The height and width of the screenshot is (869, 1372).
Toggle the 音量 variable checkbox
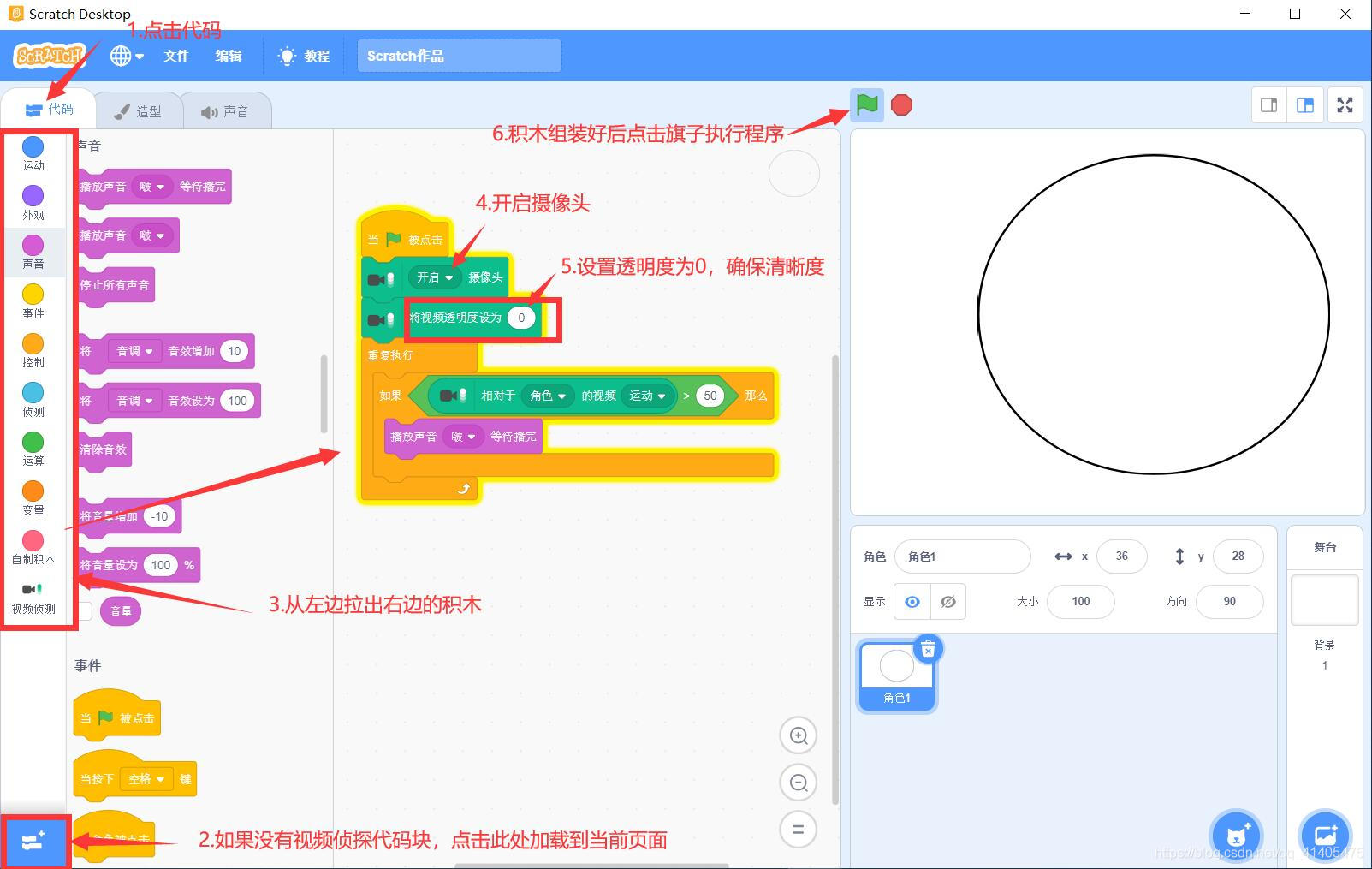(85, 610)
